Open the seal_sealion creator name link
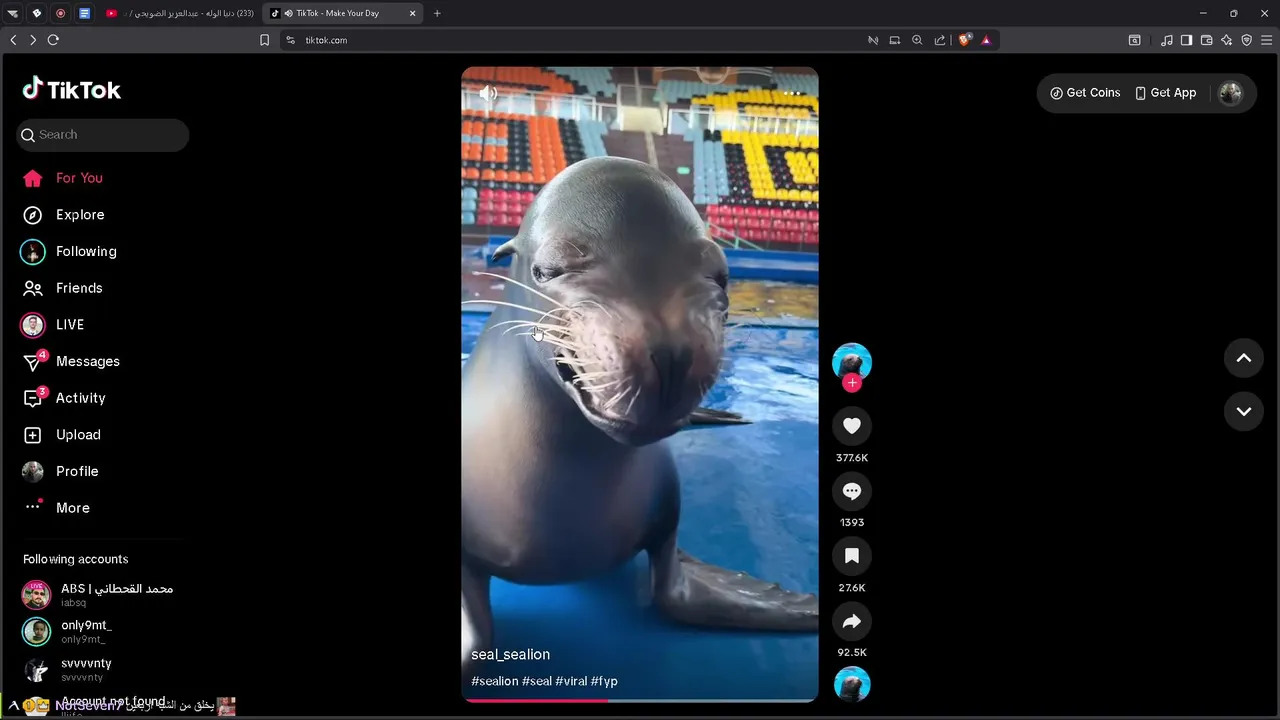 [x=511, y=655]
